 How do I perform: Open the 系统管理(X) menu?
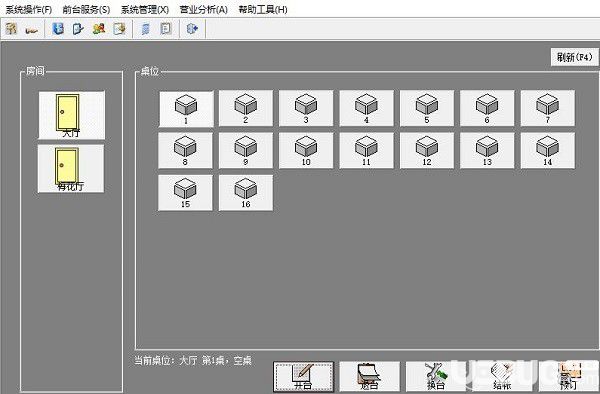145,9
